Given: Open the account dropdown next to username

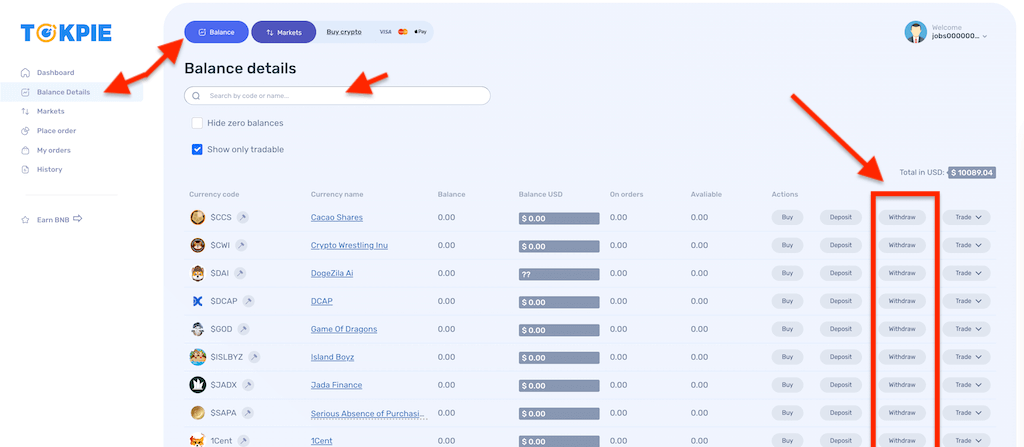Looking at the screenshot, I should click(x=985, y=37).
